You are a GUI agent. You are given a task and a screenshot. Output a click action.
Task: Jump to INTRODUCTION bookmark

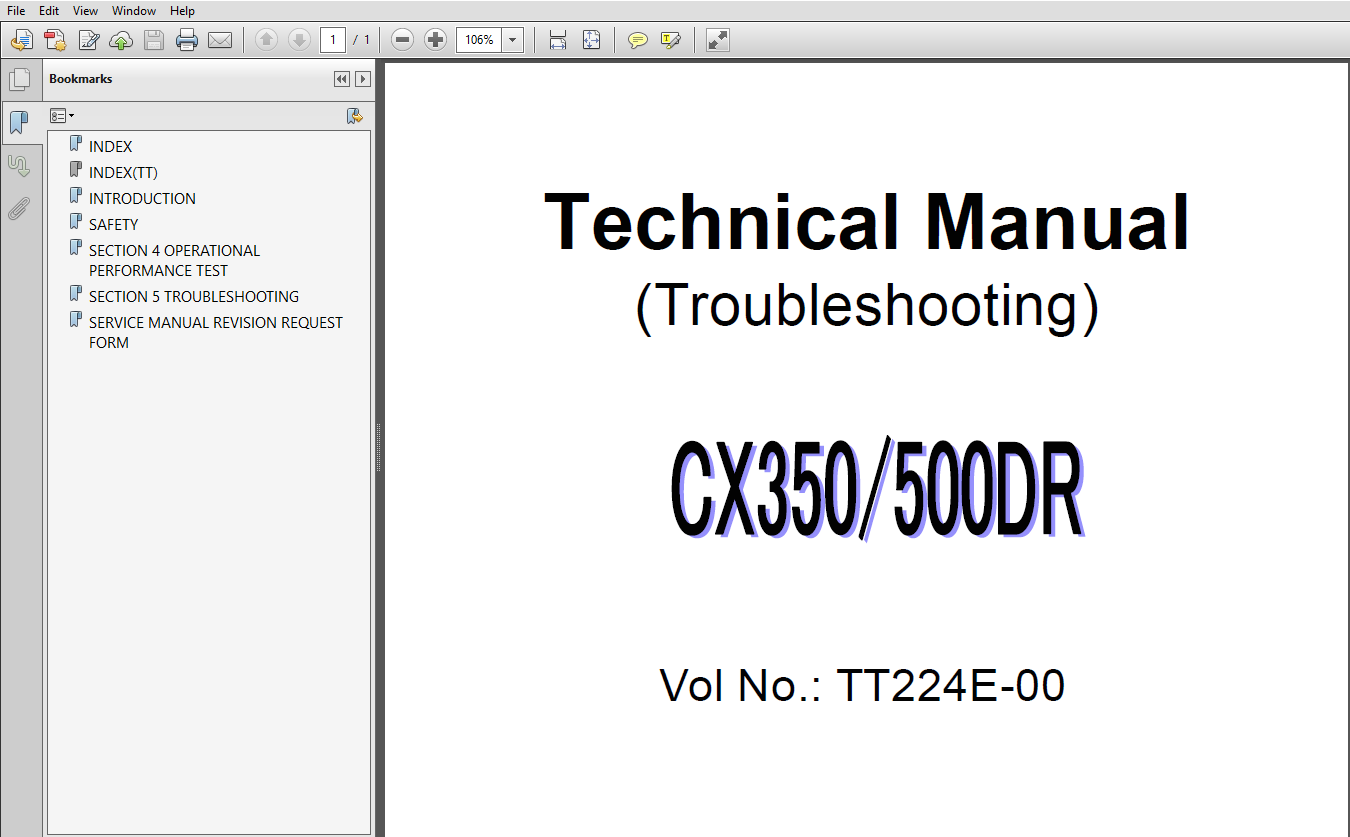(x=142, y=198)
